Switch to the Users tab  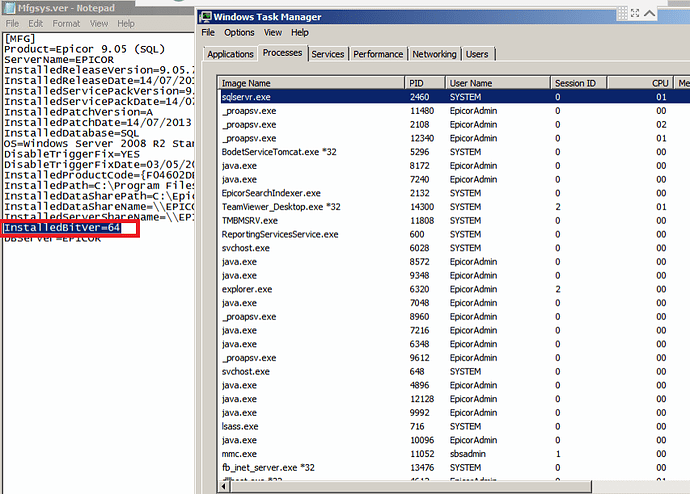click(477, 54)
